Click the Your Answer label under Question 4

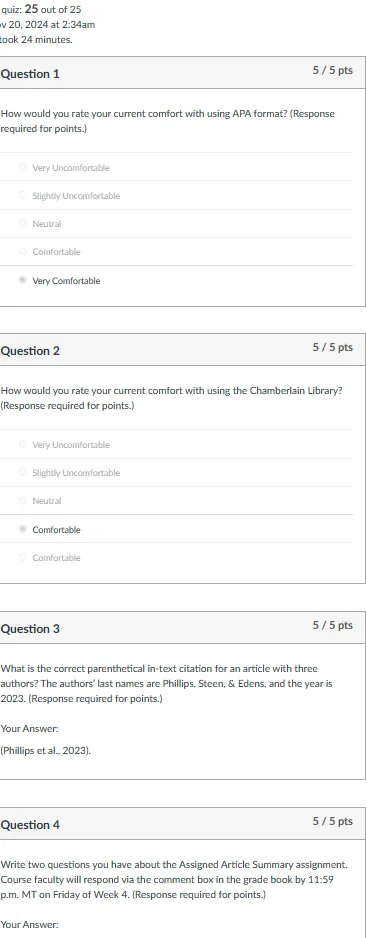coord(29,925)
